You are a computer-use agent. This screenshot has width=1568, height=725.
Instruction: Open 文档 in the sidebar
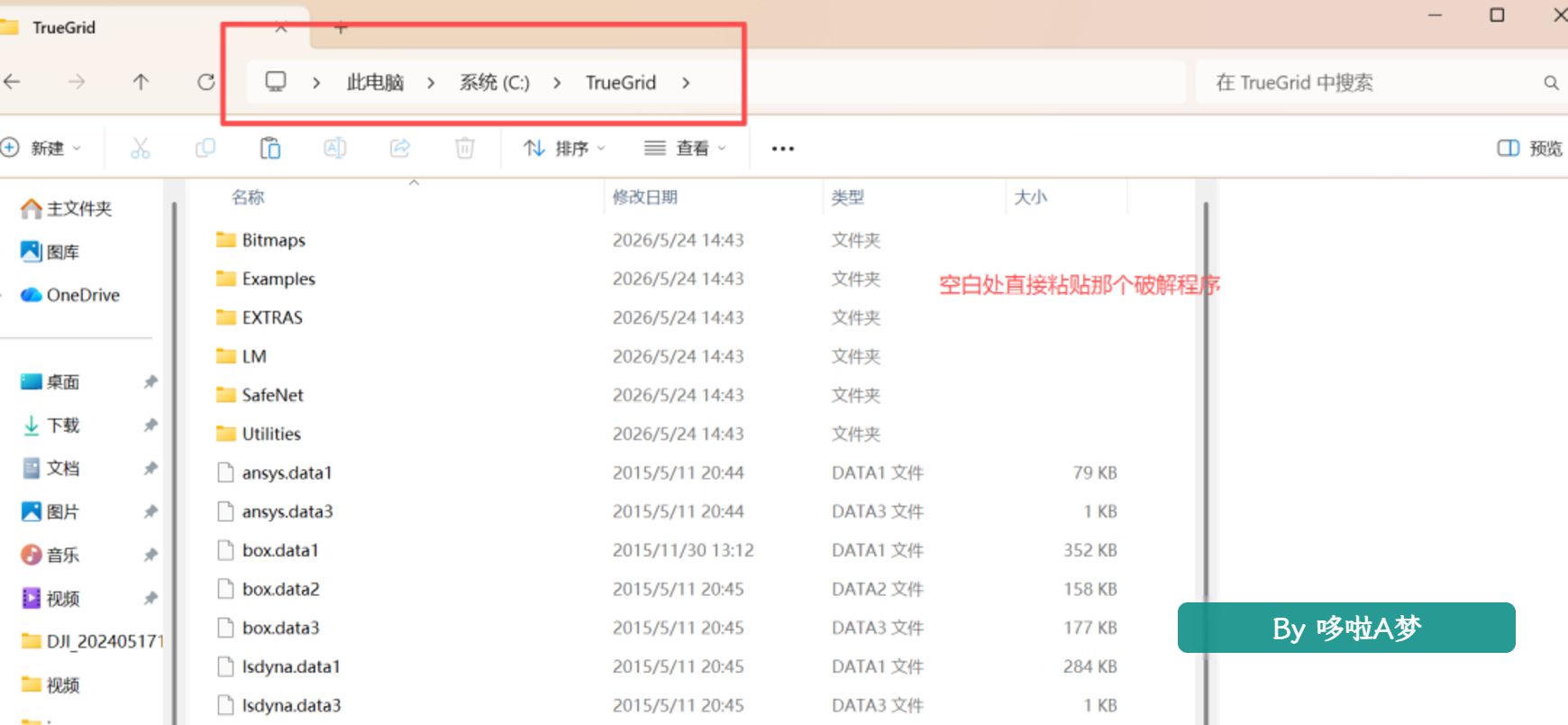click(50, 468)
